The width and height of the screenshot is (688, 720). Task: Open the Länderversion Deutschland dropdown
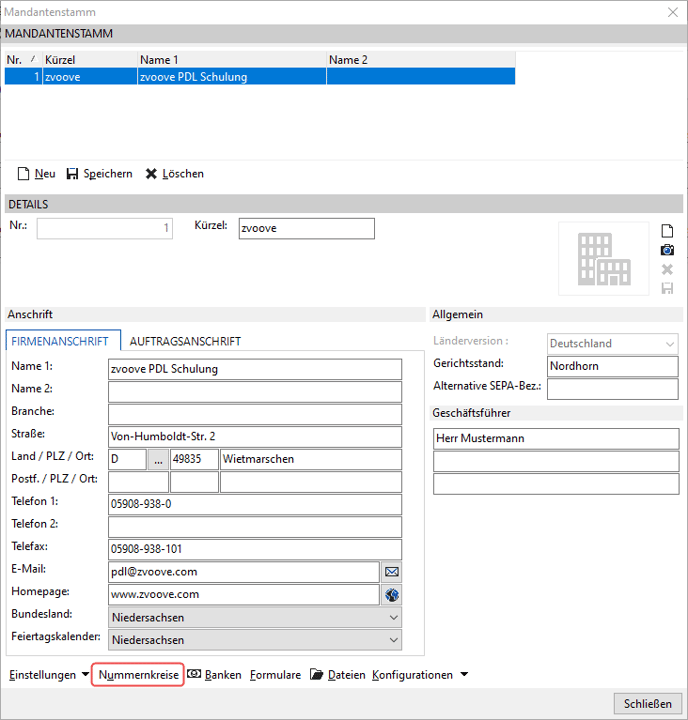(x=612, y=343)
